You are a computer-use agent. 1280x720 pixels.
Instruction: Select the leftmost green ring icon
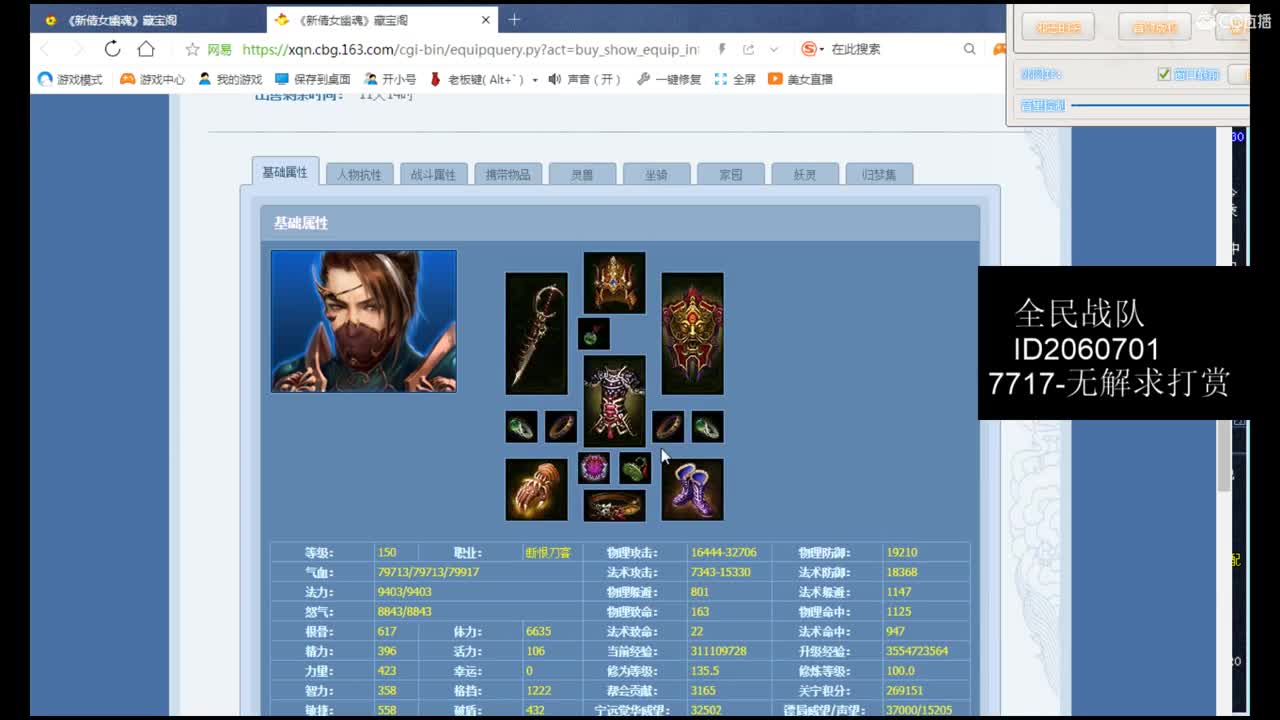(521, 427)
